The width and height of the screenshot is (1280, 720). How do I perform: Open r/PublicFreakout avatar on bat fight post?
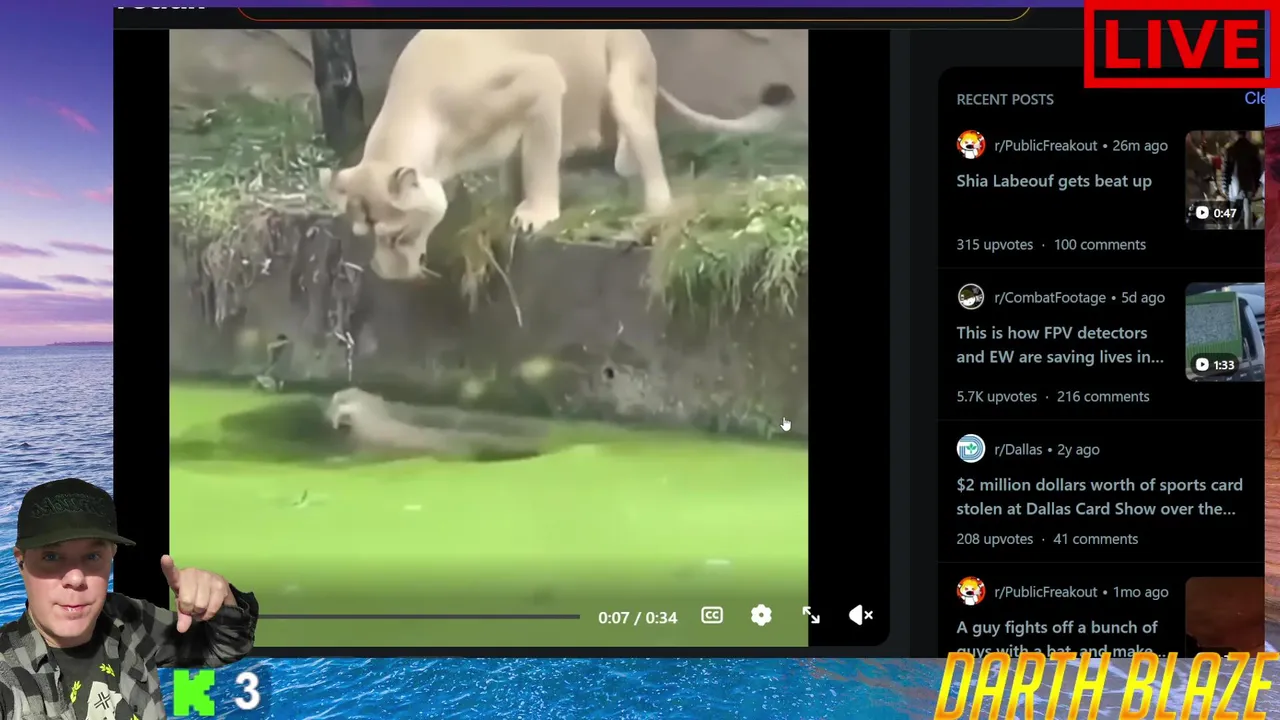(970, 591)
